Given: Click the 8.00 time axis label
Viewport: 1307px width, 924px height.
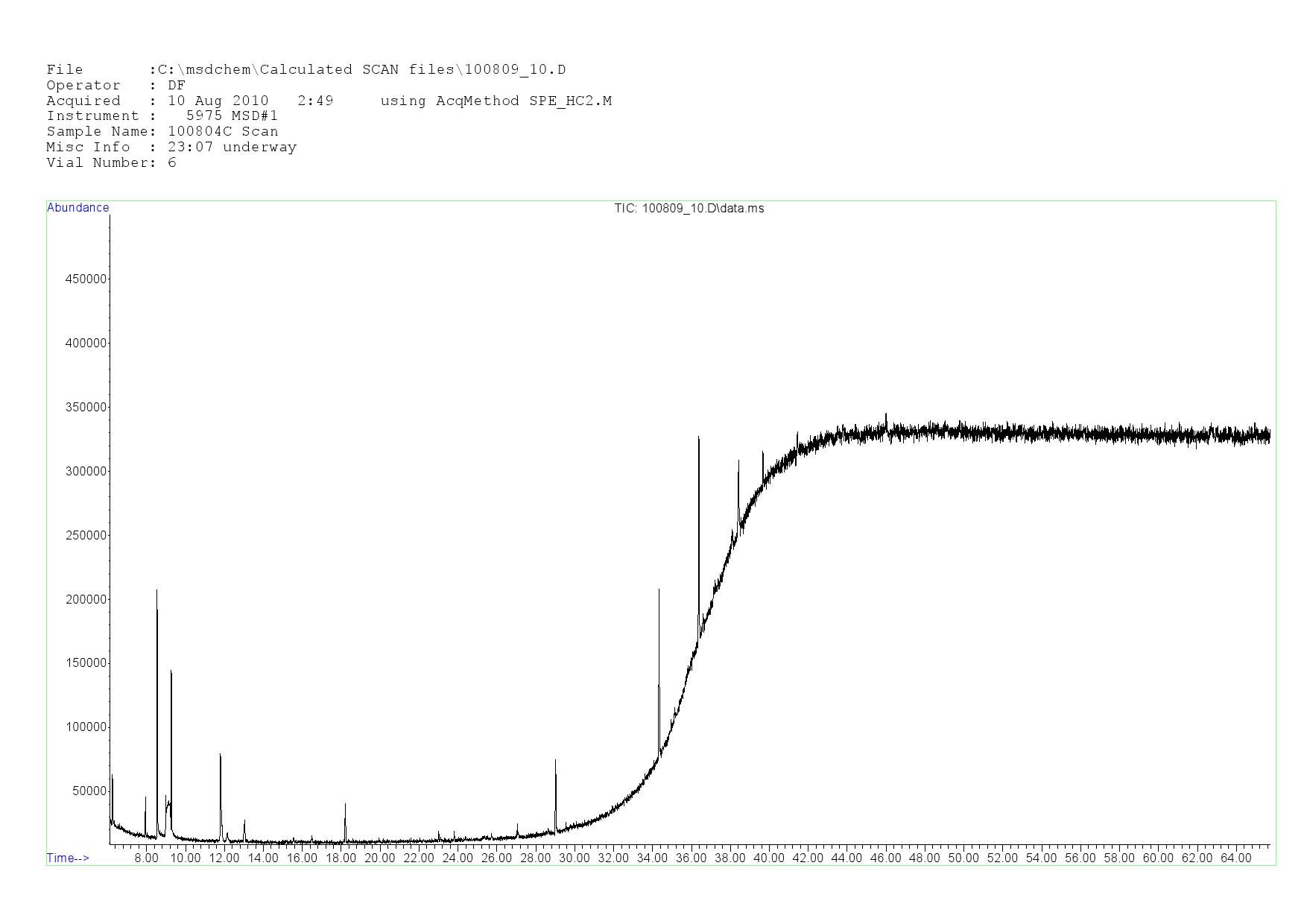Looking at the screenshot, I should click(x=146, y=858).
